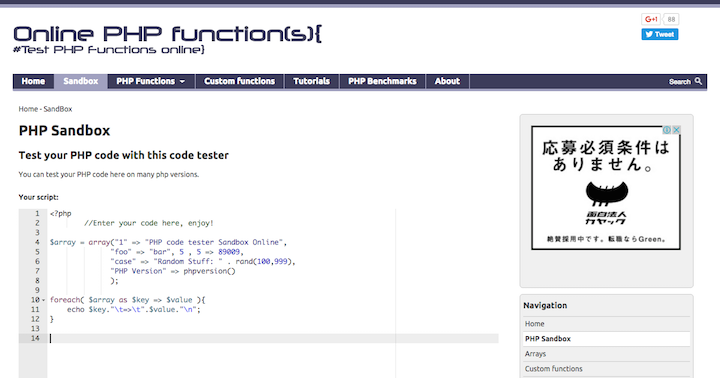Collapse the foreach block fold arrow

tap(44, 300)
